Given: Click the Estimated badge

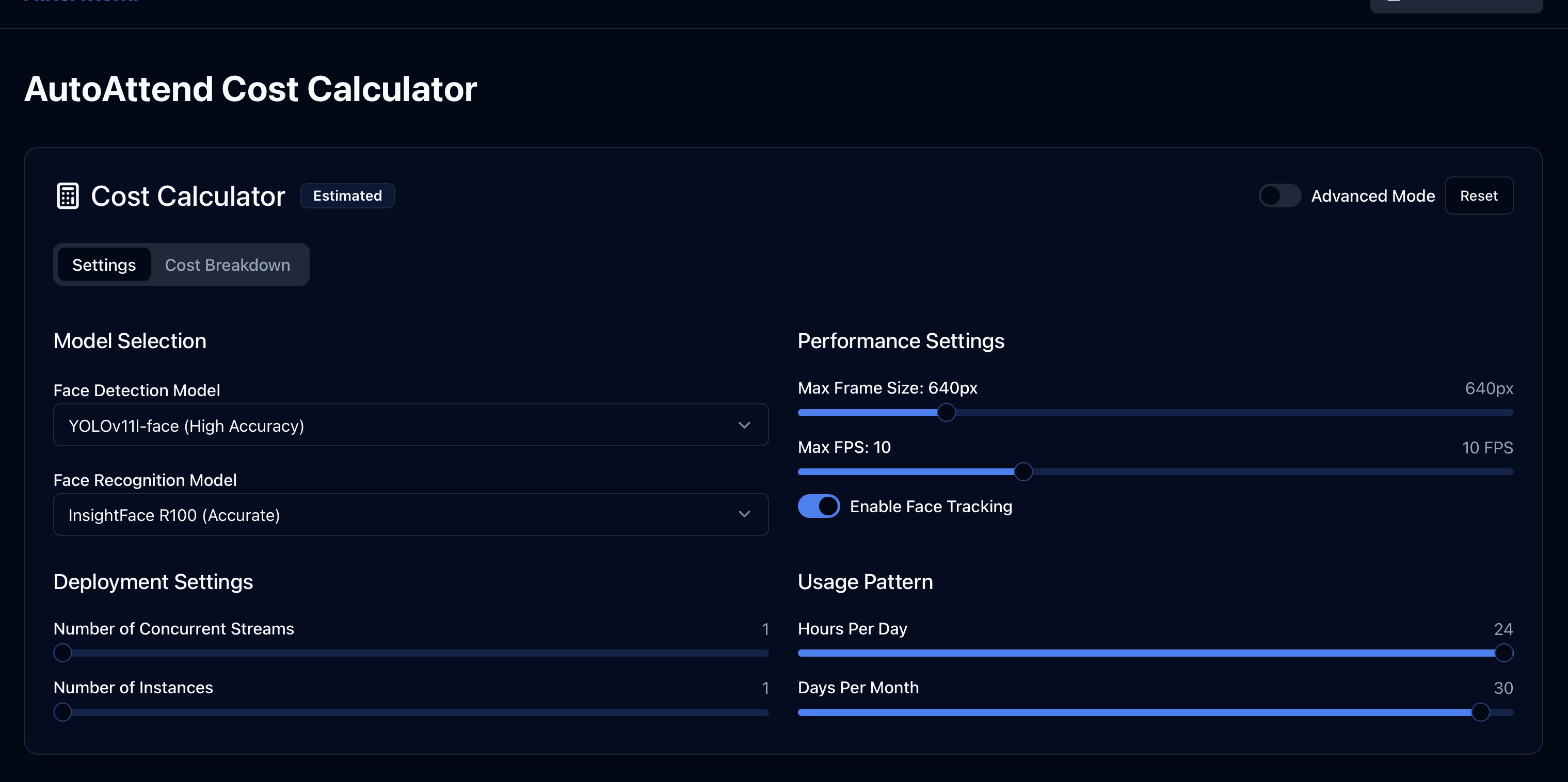Looking at the screenshot, I should click(347, 195).
